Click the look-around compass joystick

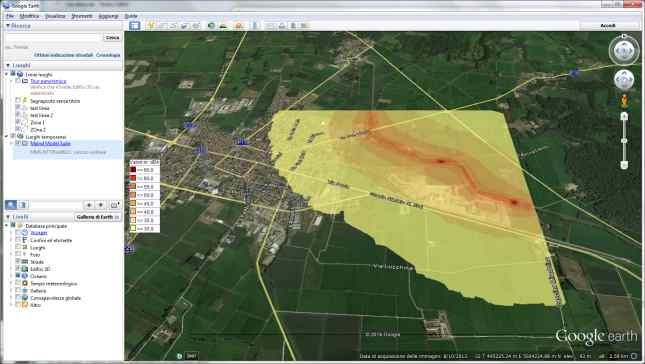coord(624,51)
